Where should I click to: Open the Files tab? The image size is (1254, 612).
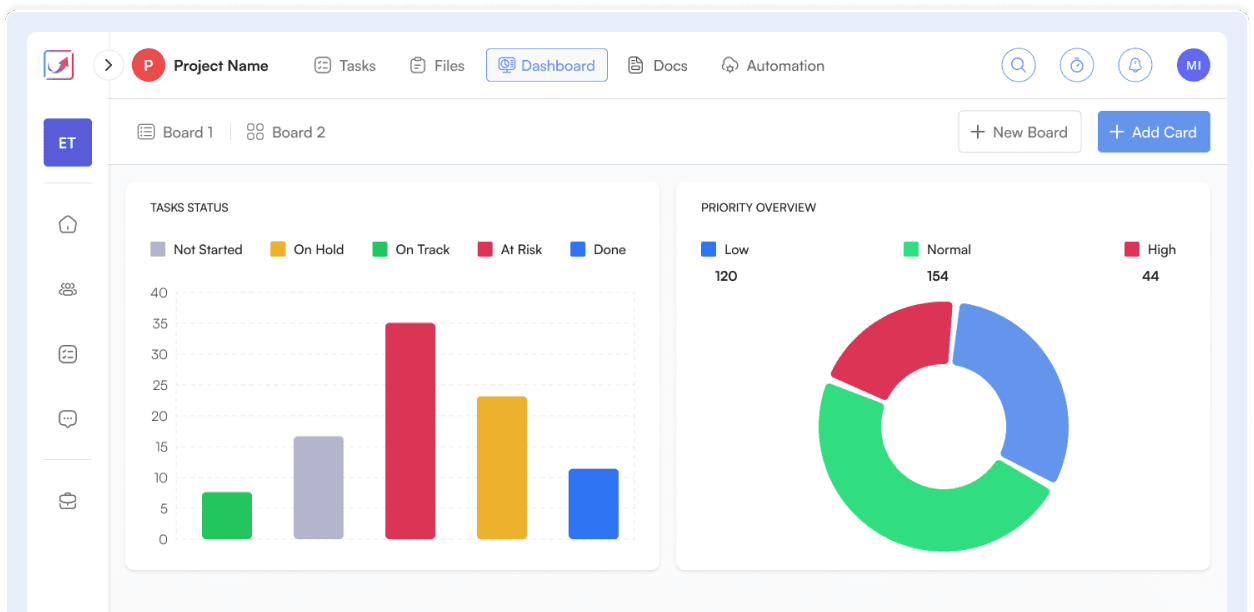tap(437, 66)
